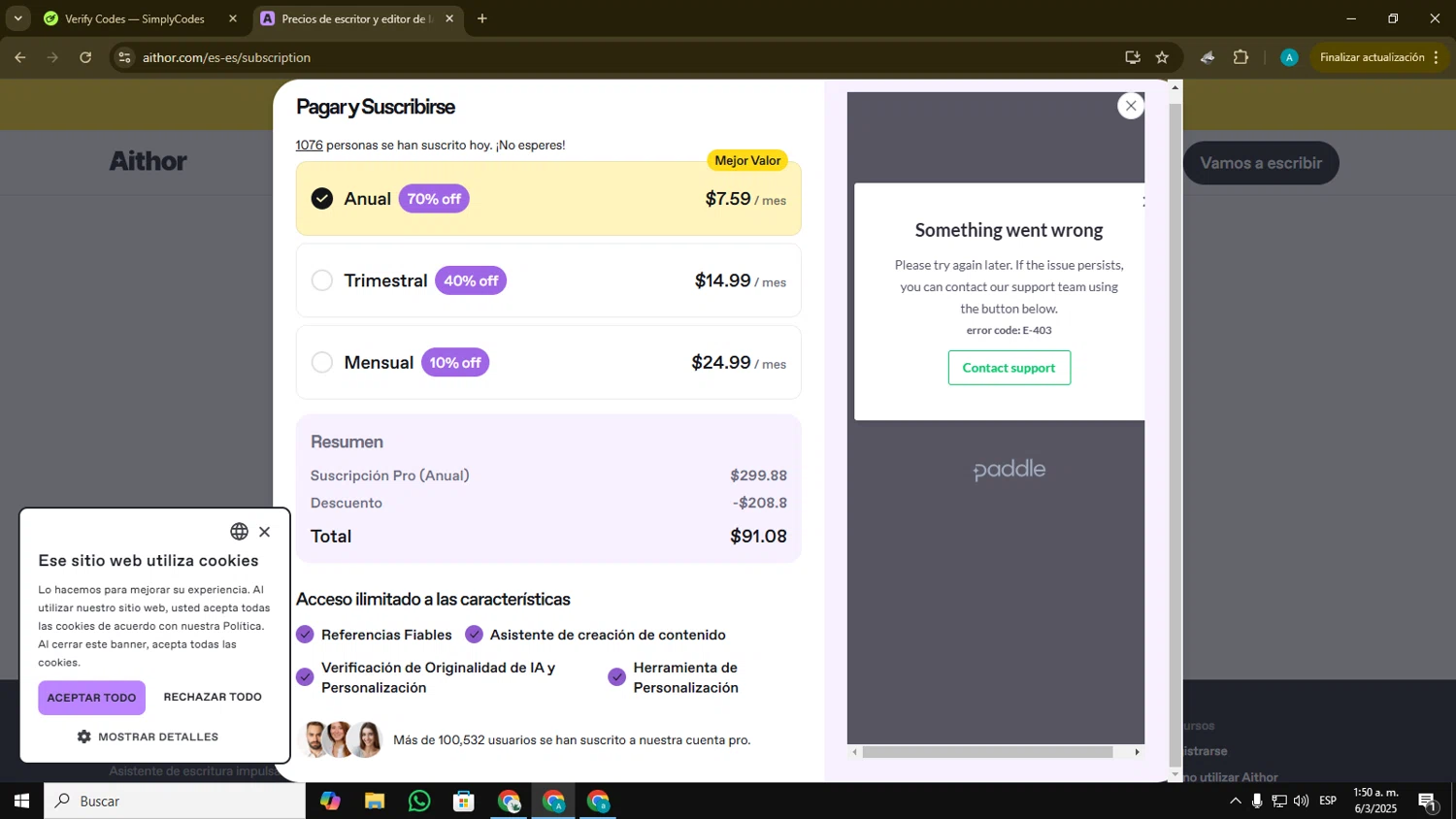This screenshot has height=819, width=1456.
Task: Bookmark this page with star icon
Action: tap(1162, 57)
